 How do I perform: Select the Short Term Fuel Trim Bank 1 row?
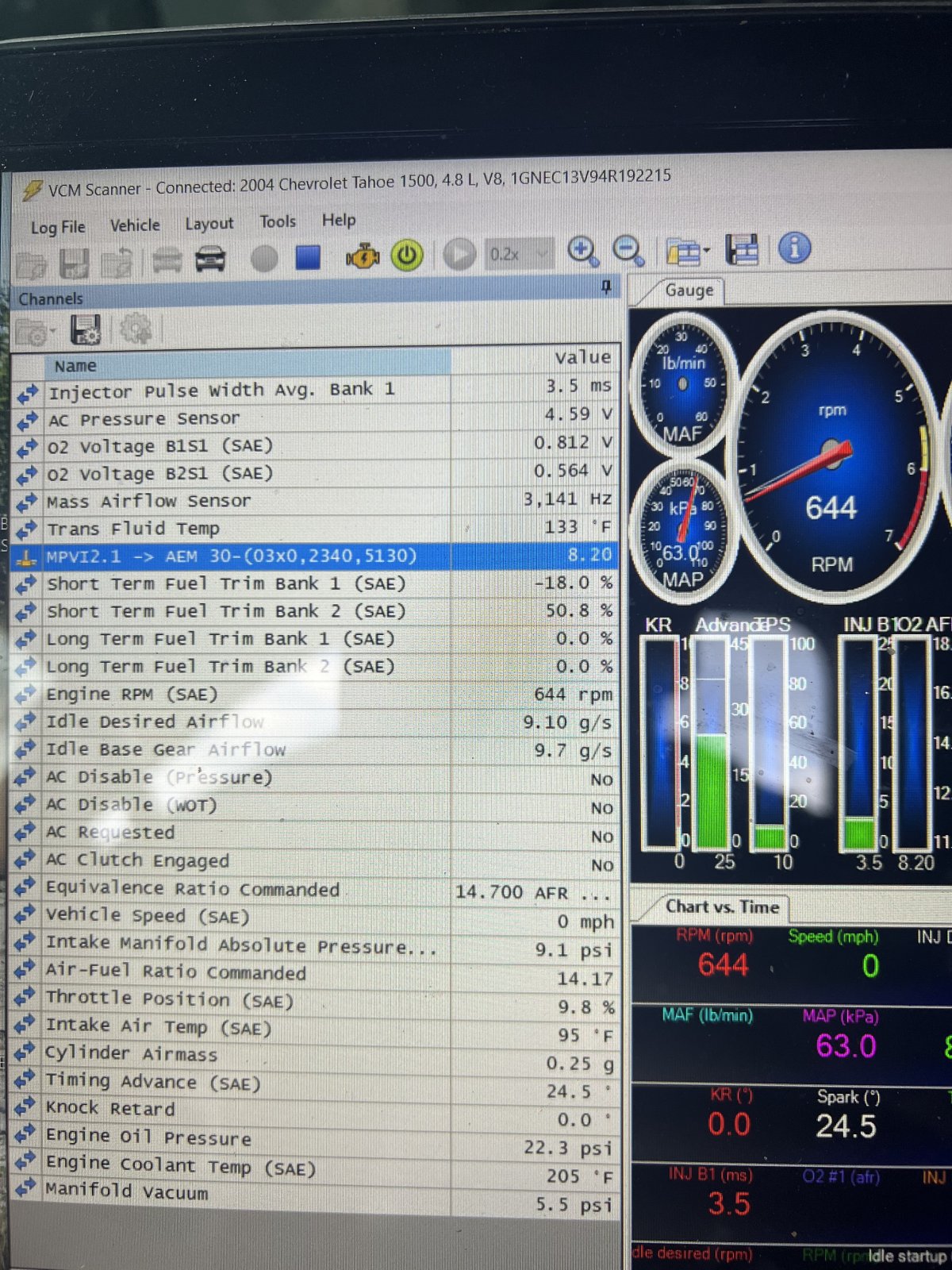click(x=316, y=583)
